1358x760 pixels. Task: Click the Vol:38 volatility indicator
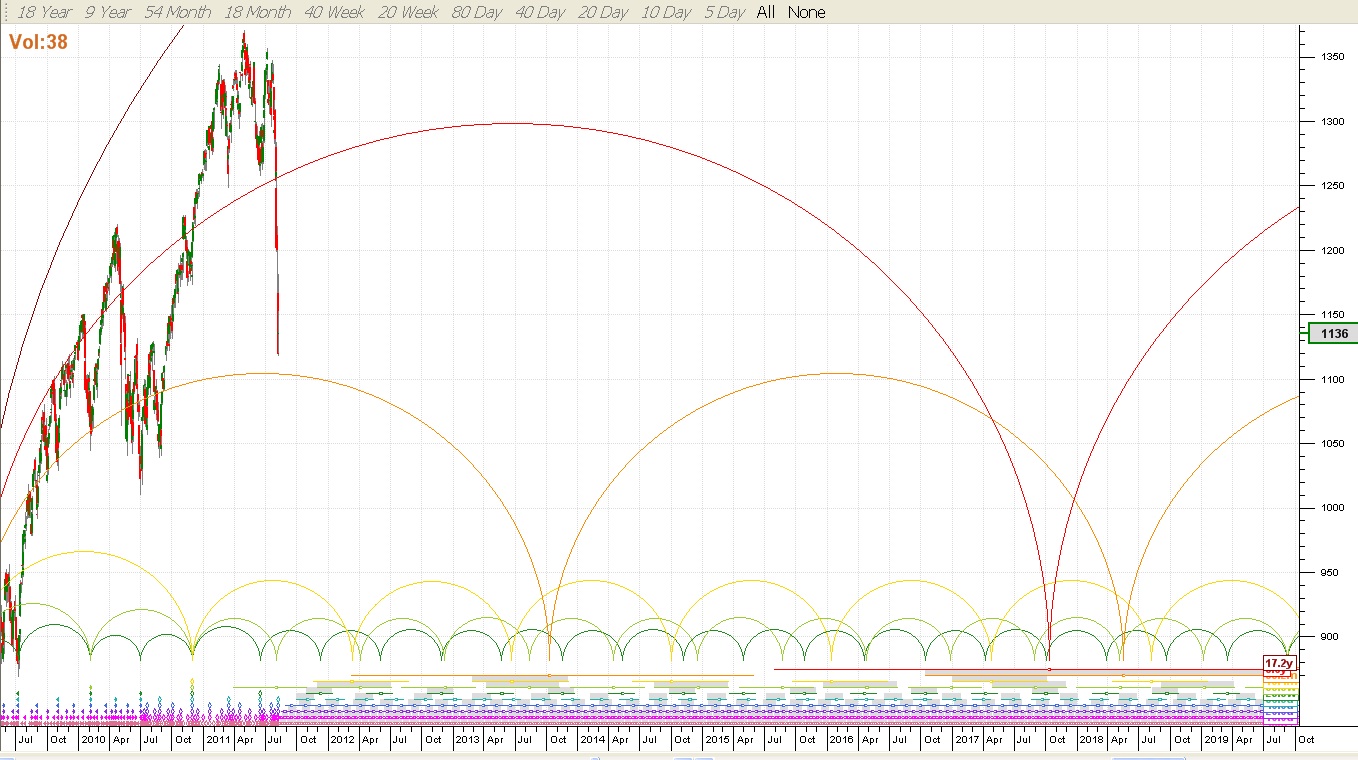(x=38, y=42)
